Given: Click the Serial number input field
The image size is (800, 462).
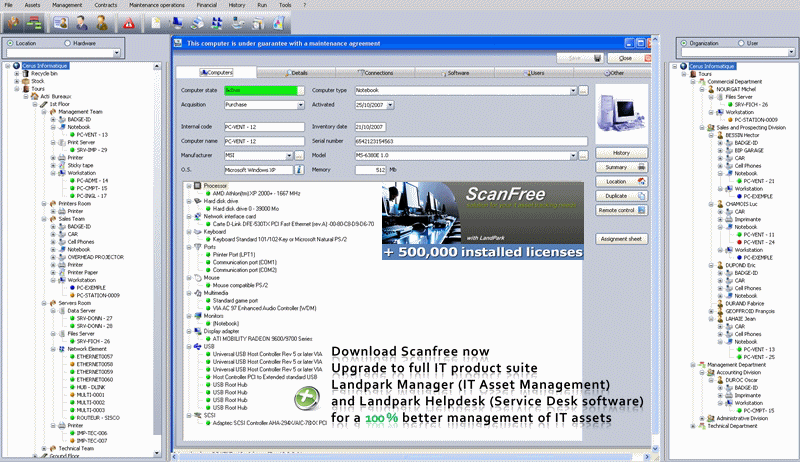Looking at the screenshot, I should 471,141.
